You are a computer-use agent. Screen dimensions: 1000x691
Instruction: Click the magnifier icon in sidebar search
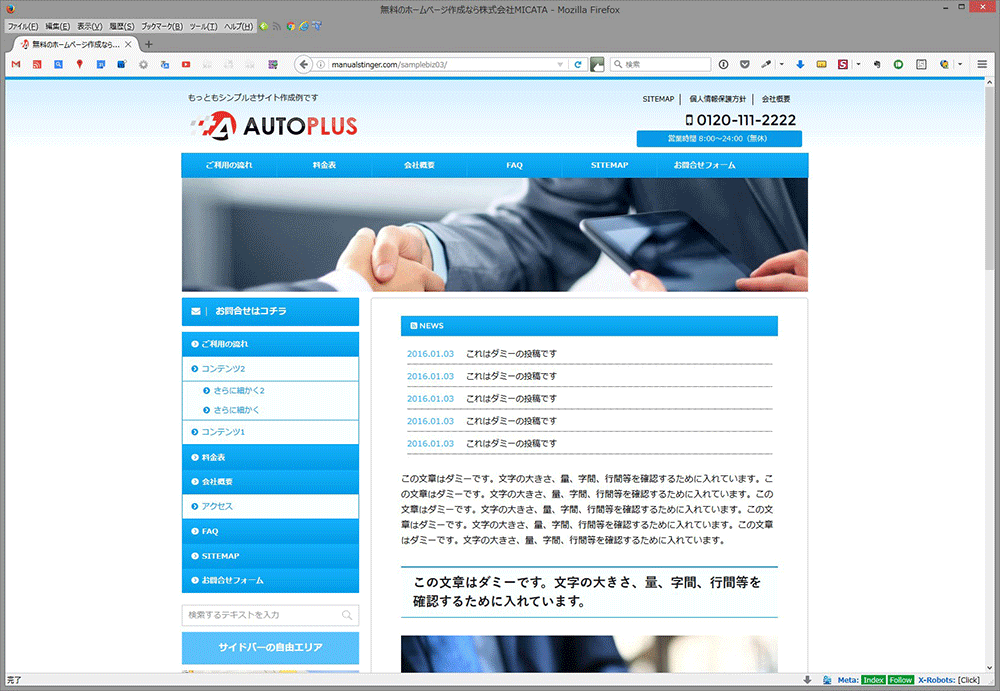click(x=347, y=615)
